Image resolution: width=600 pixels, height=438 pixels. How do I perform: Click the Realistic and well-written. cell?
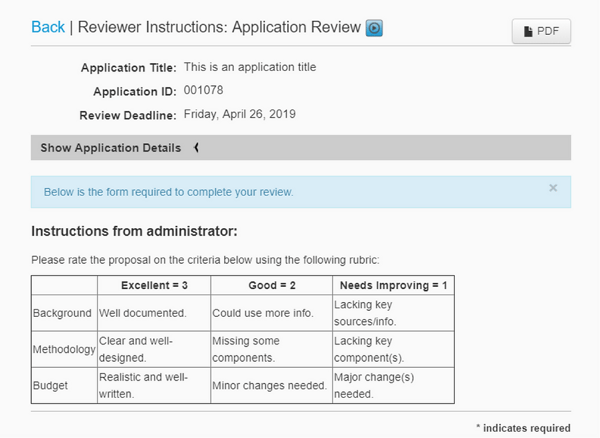[x=154, y=385]
